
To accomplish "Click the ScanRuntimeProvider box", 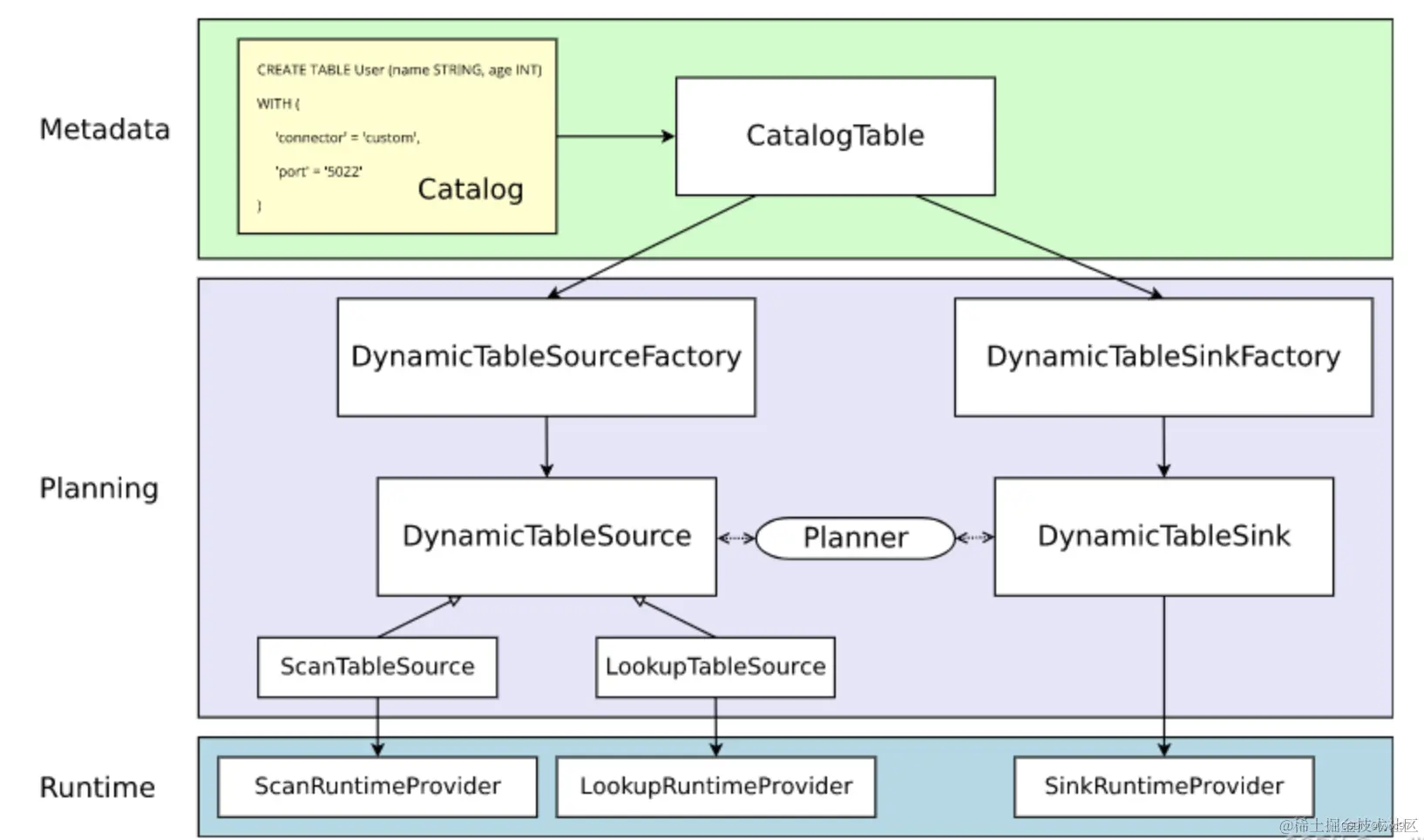I will (x=376, y=785).
